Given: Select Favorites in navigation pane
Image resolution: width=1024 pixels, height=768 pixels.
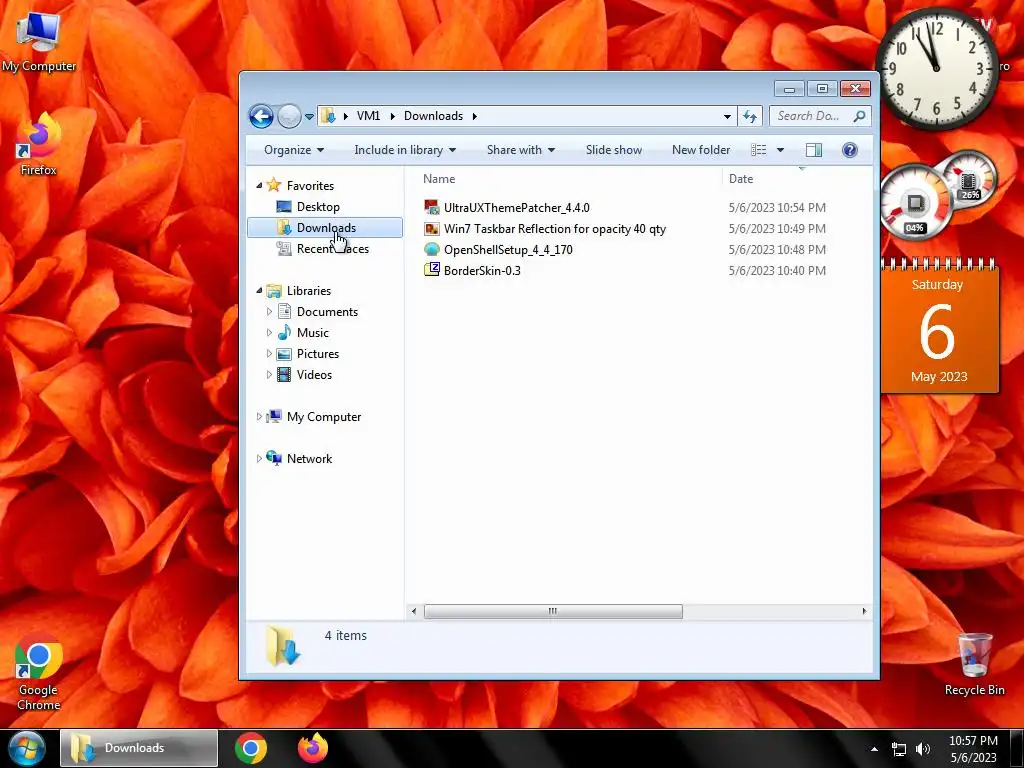Looking at the screenshot, I should [310, 185].
